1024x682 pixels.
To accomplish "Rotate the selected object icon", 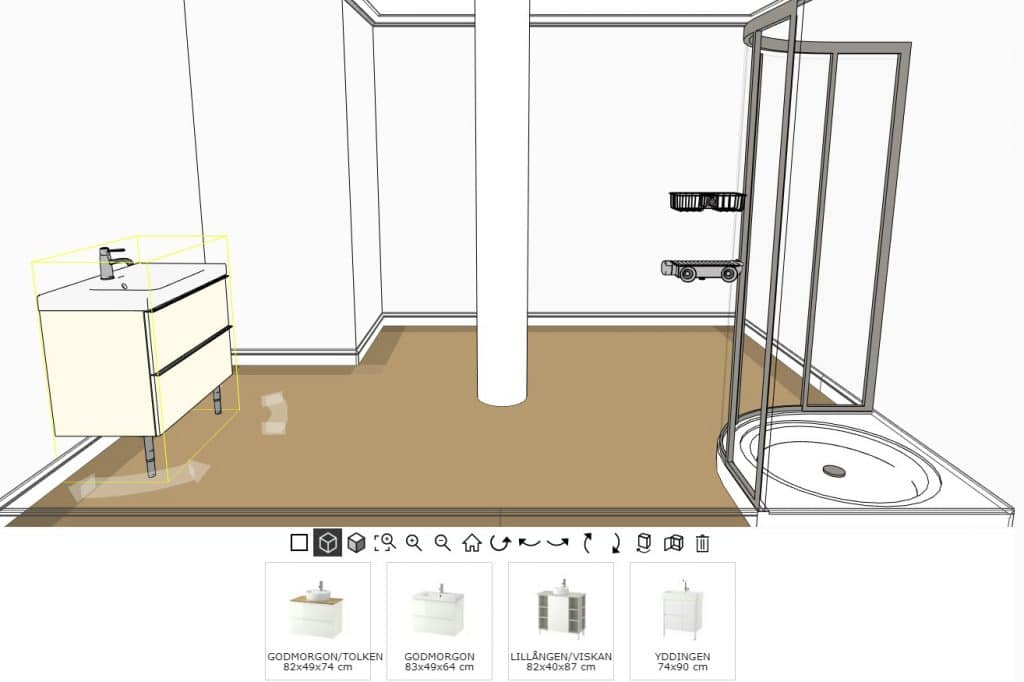I will pyautogui.click(x=645, y=543).
